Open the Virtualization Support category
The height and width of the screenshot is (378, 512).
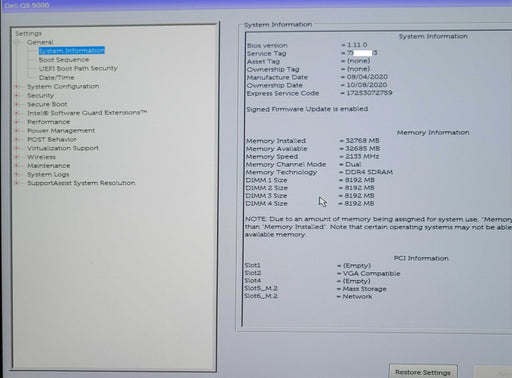(x=63, y=148)
